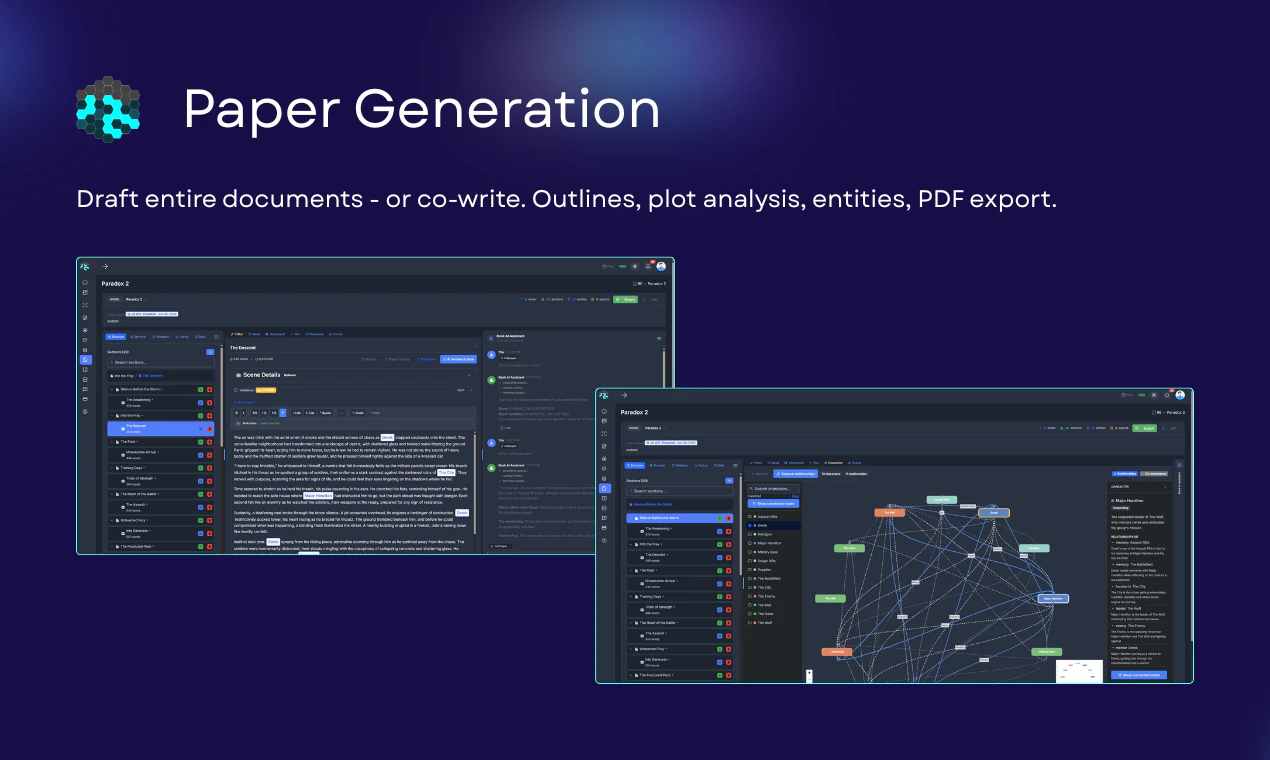
Task: Collapse Silence Before the Storm in the editor screenshot tree
Action: [x=112, y=390]
